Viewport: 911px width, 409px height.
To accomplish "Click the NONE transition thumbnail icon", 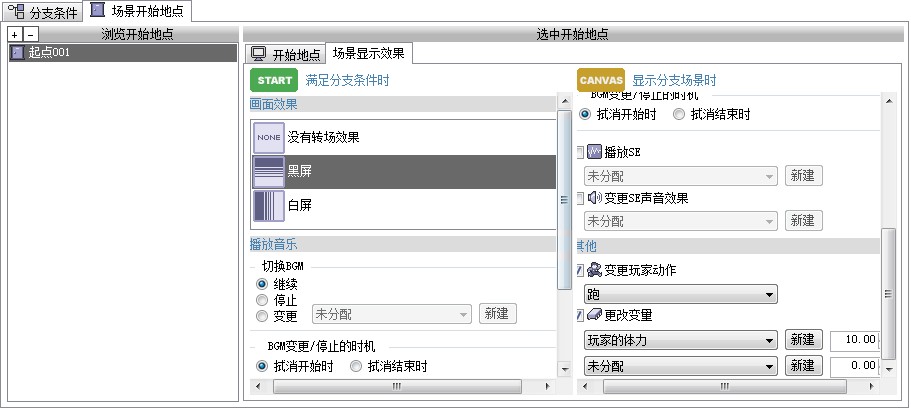I will tap(268, 138).
